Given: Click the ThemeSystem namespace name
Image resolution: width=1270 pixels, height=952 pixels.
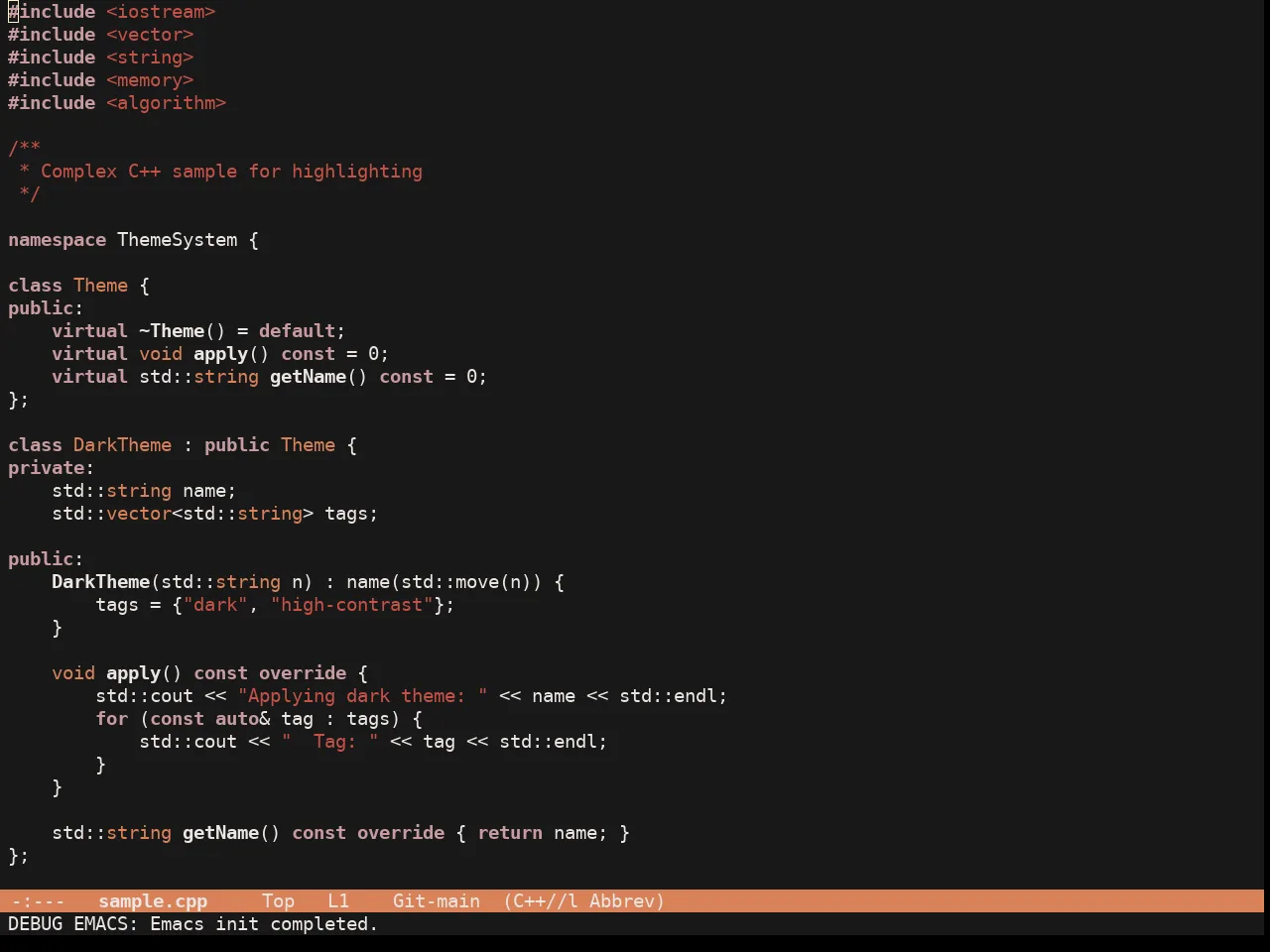Looking at the screenshot, I should coord(178,240).
